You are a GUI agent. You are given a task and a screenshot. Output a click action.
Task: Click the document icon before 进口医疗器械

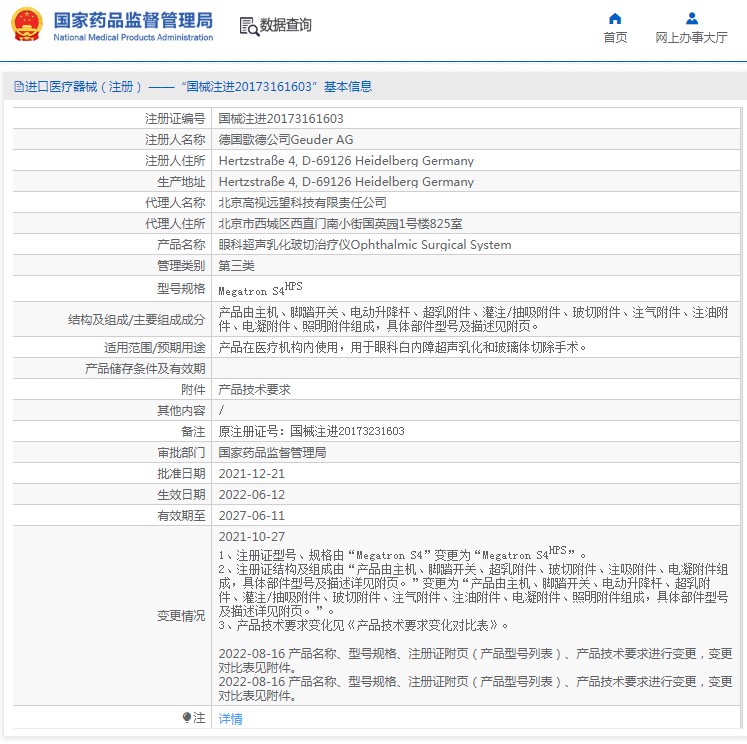[19, 87]
